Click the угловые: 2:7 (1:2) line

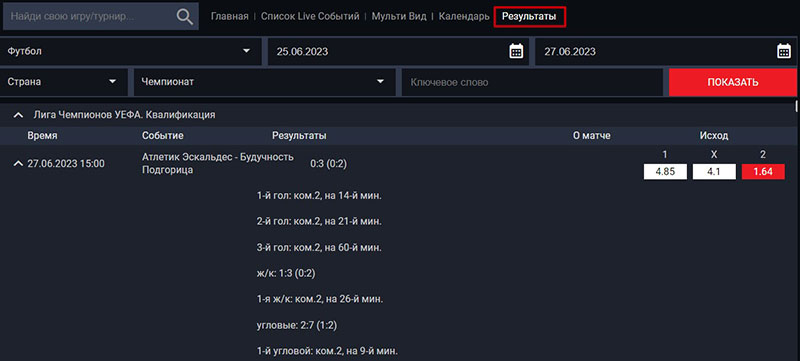[297, 325]
